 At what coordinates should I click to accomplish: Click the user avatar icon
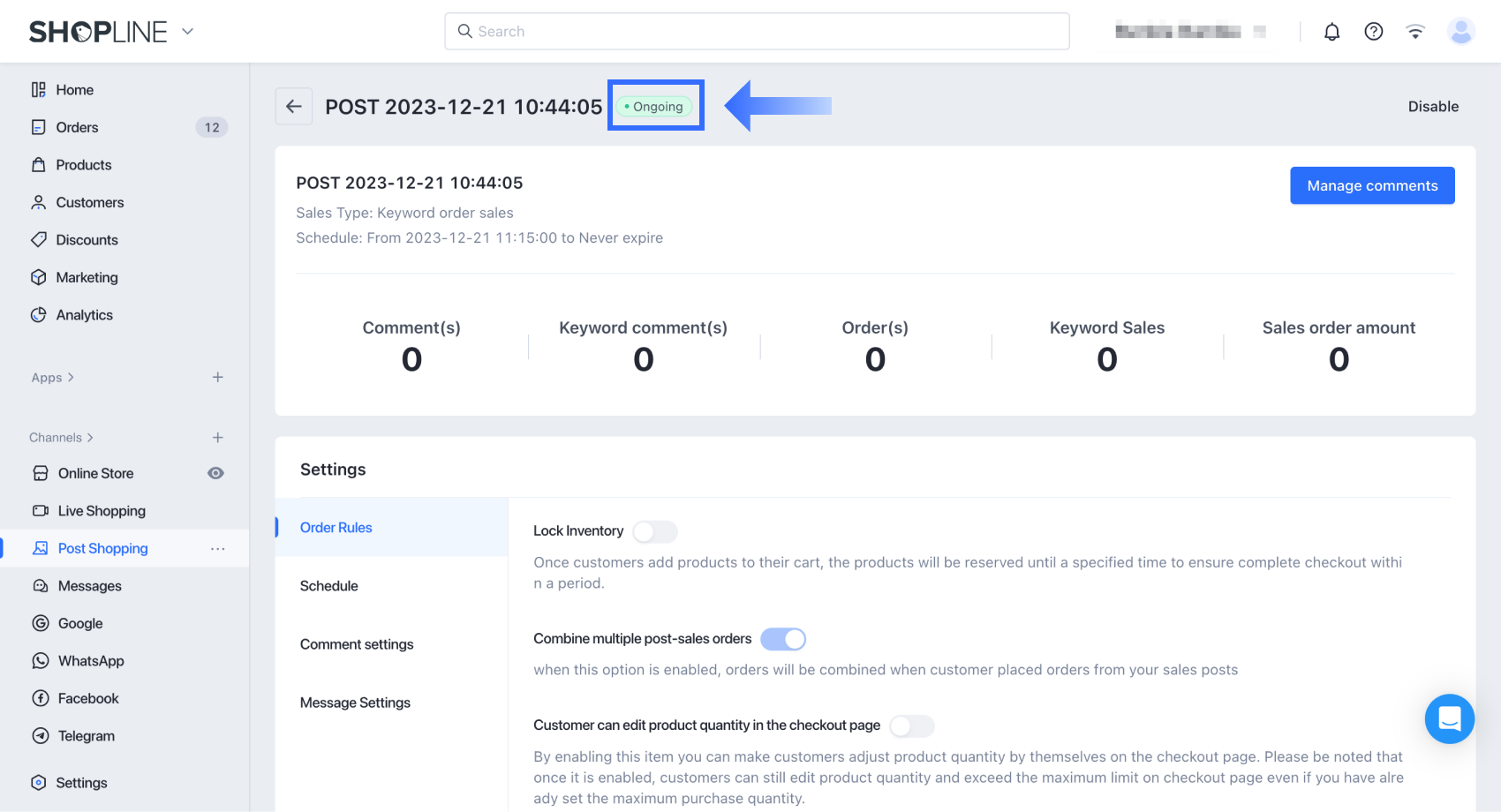[1460, 32]
